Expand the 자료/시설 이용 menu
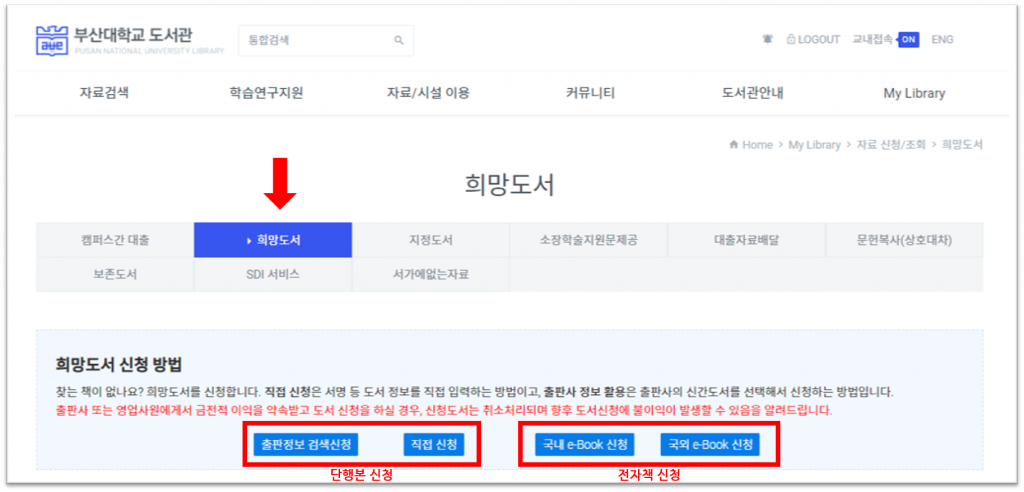Viewport: 1024px width, 492px height. point(428,93)
